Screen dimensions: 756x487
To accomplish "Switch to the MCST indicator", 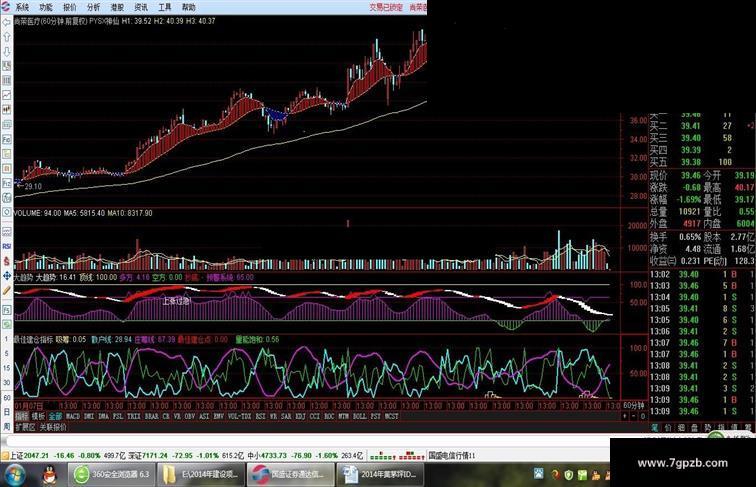I will pyautogui.click(x=392, y=416).
